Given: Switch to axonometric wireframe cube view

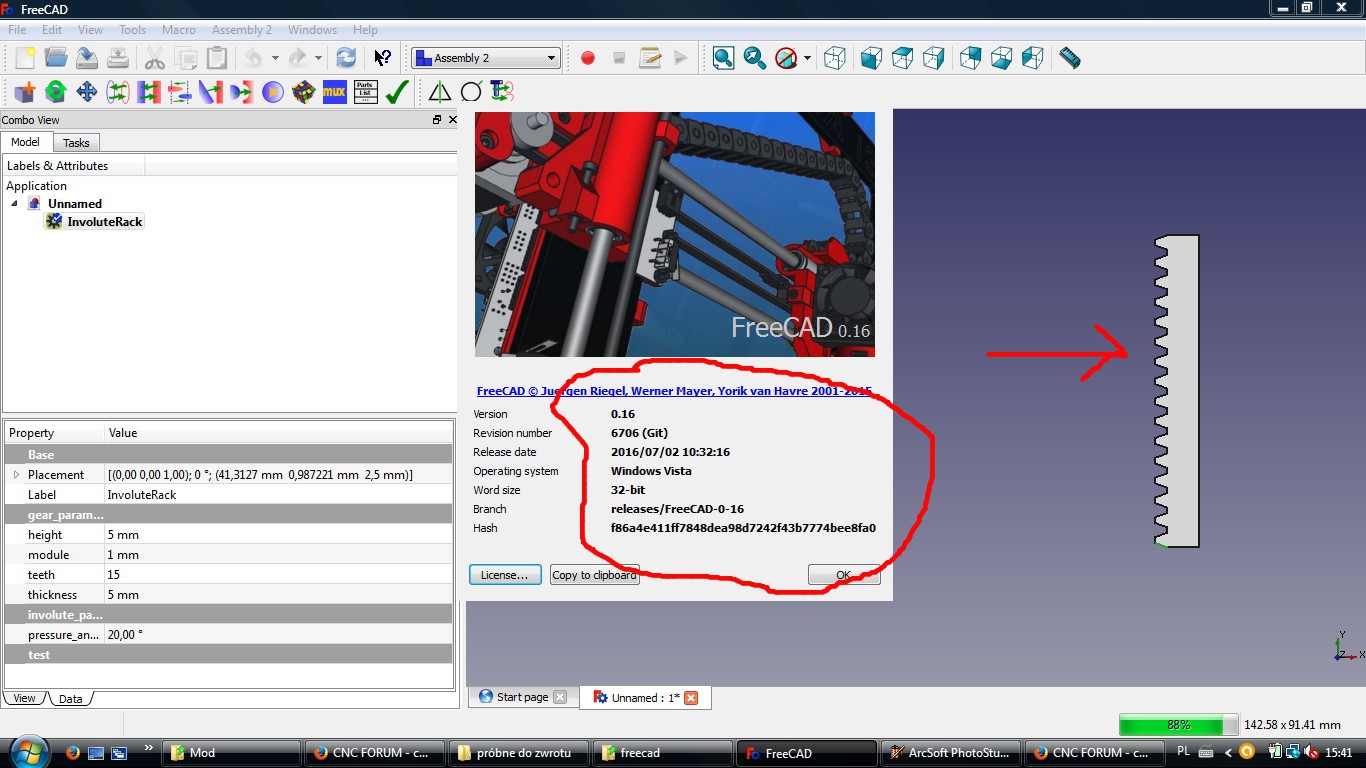Looking at the screenshot, I should [x=834, y=58].
